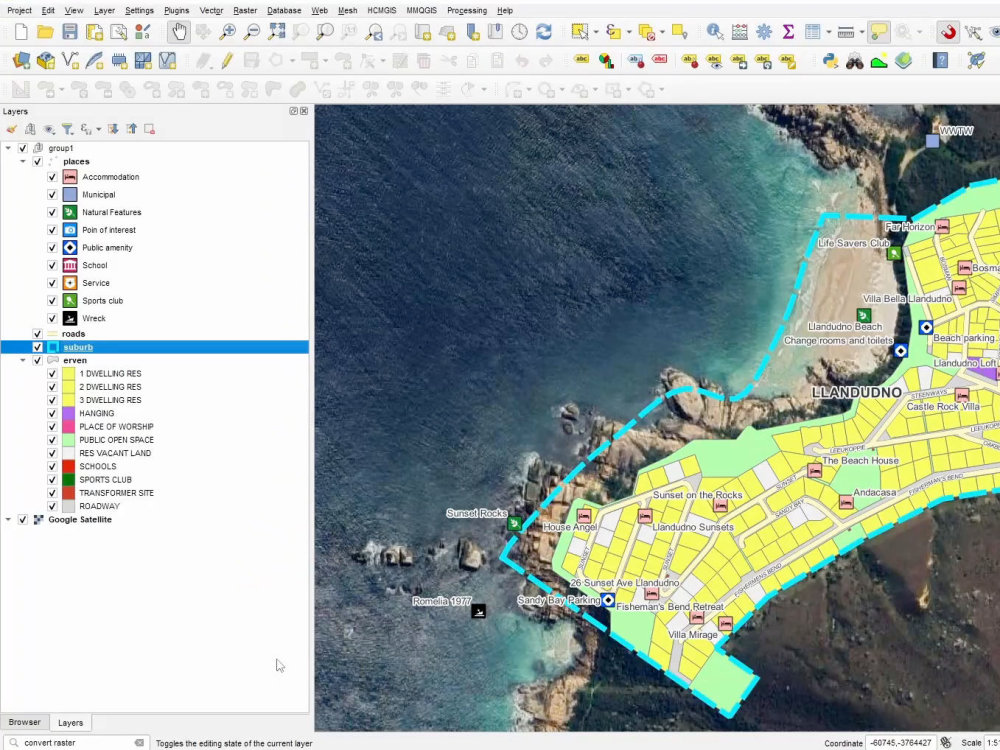This screenshot has width=1000, height=750.
Task: Click the Toggle Editing pencil icon
Action: 227,61
